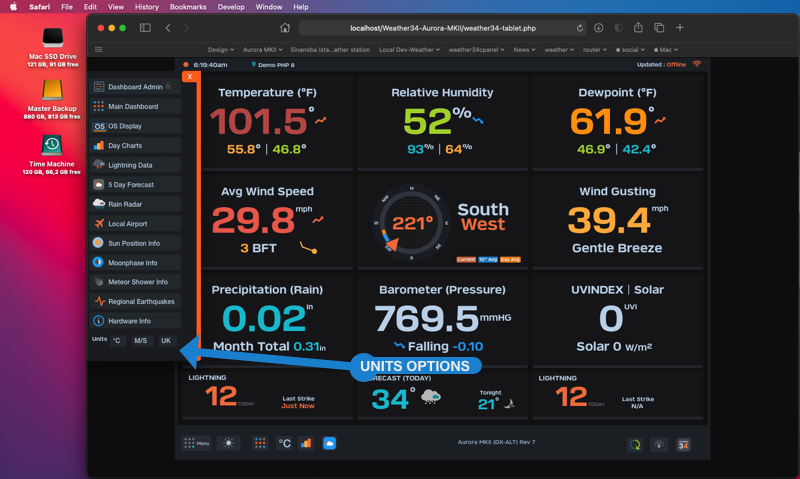Open the Develop menu
Viewport: 800px width, 479px height.
point(231,7)
